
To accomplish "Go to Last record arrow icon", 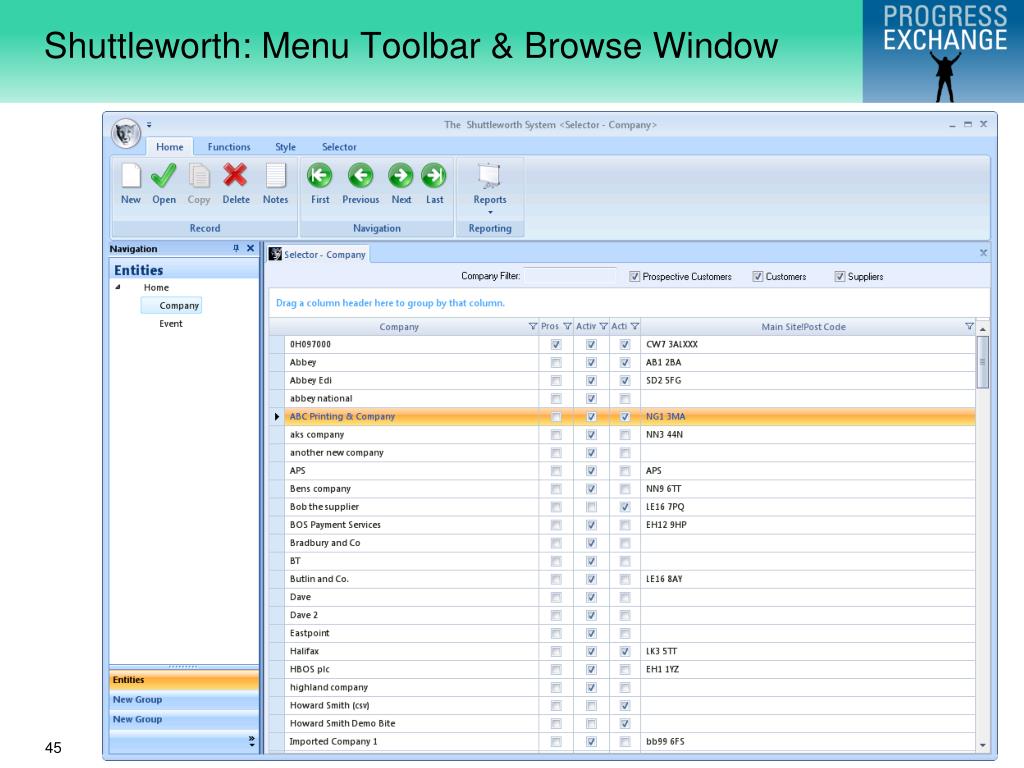I will tap(434, 177).
